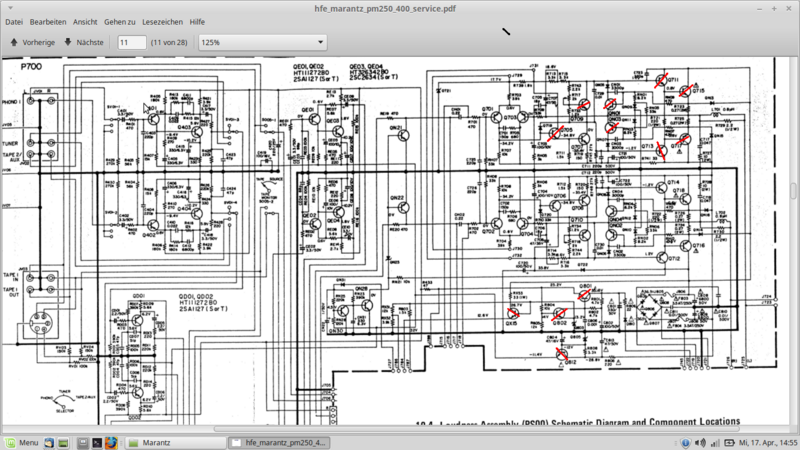The width and height of the screenshot is (800, 450).
Task: Click the page number input field
Action: [132, 42]
